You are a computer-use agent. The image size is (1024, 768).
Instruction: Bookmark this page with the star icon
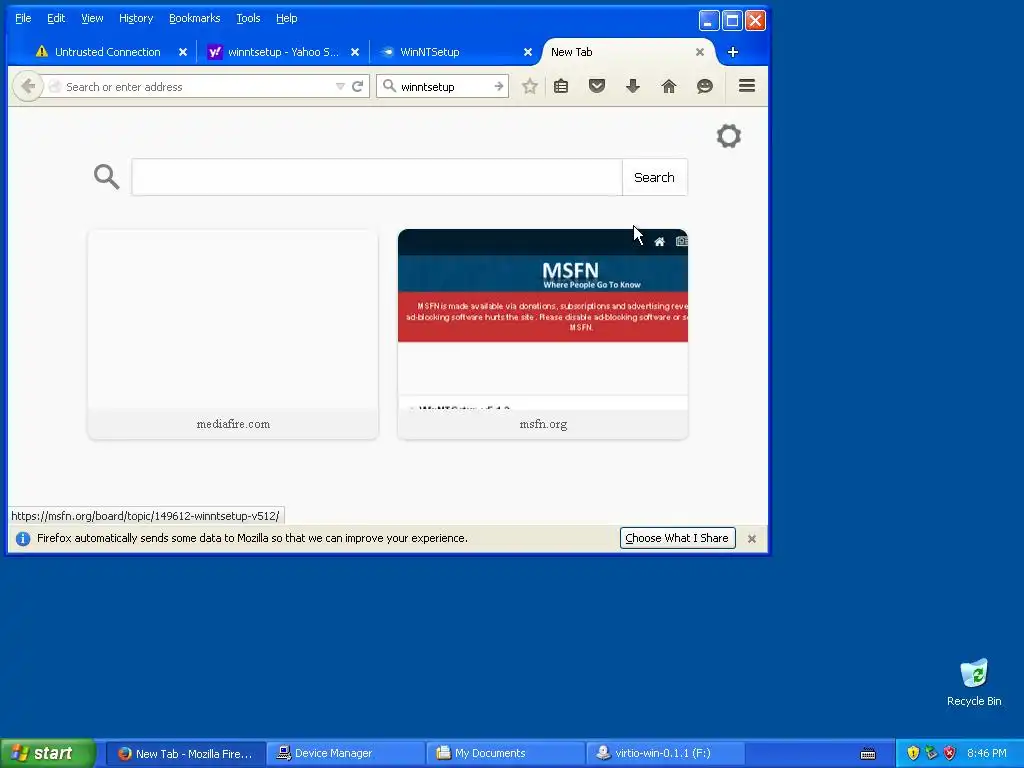click(x=530, y=86)
